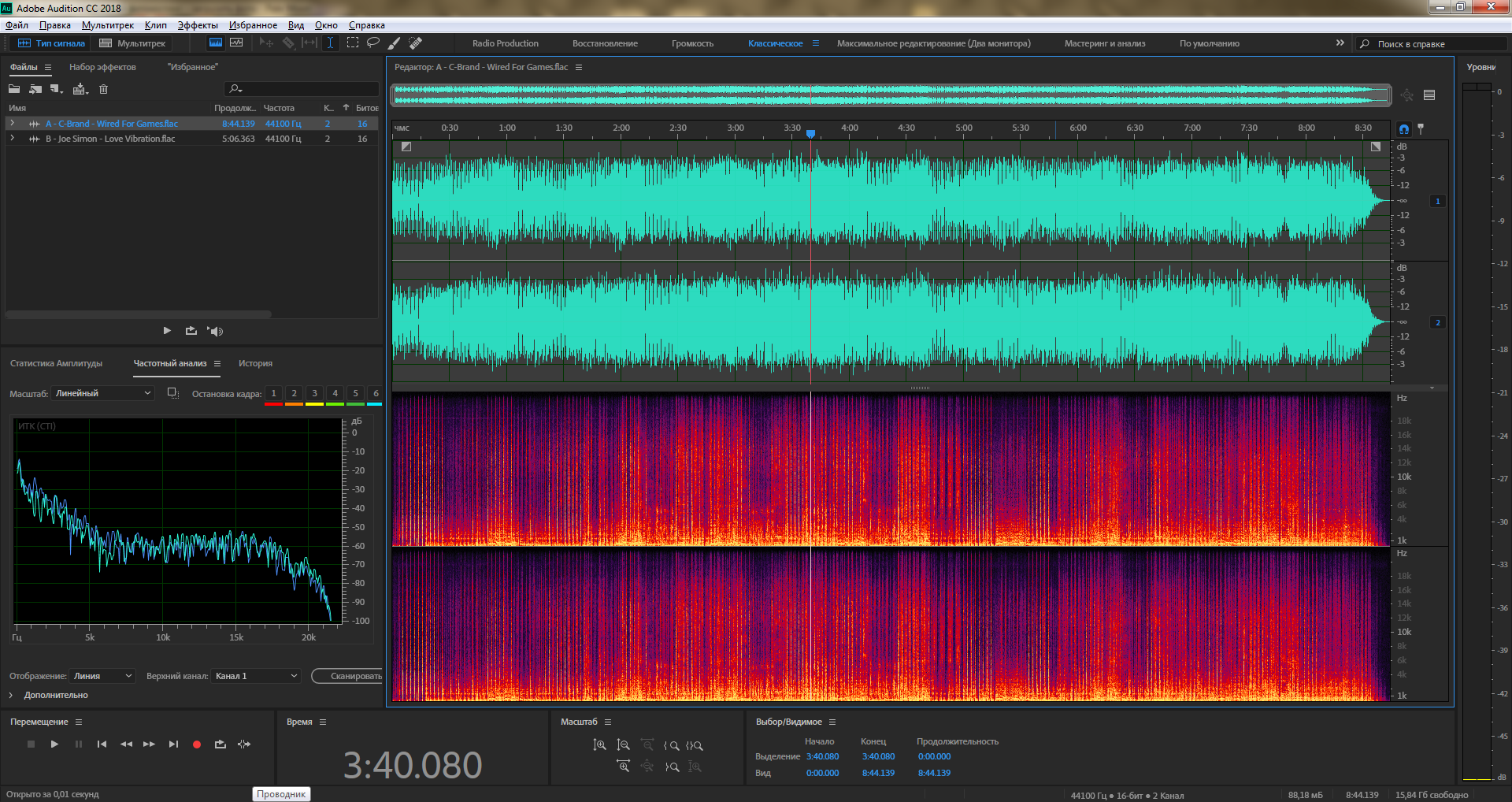Toggle Loop Playback in the transport panel
Screen dimensions: 1512x802
tap(220, 744)
